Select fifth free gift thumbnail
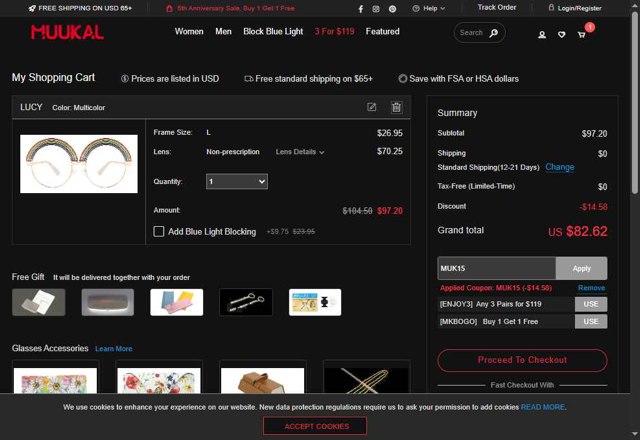The height and width of the screenshot is (440, 640). pyautogui.click(x=315, y=302)
